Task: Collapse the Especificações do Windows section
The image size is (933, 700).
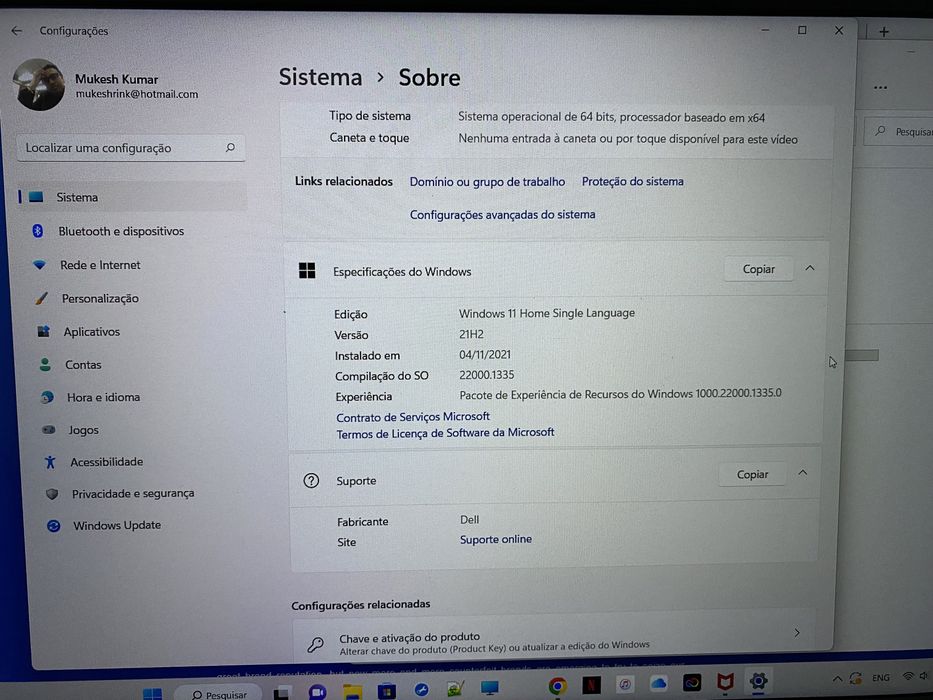Action: tap(810, 268)
